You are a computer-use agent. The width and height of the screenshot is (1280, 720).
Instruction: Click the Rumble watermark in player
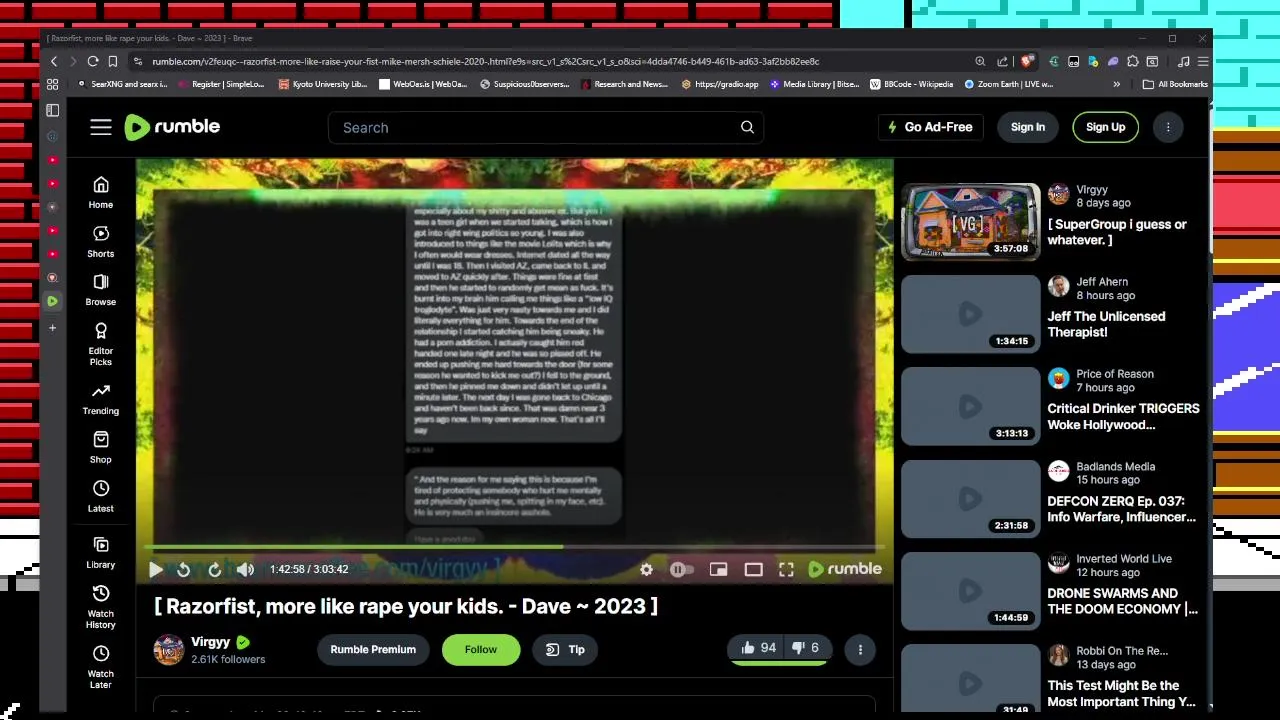[x=845, y=569]
